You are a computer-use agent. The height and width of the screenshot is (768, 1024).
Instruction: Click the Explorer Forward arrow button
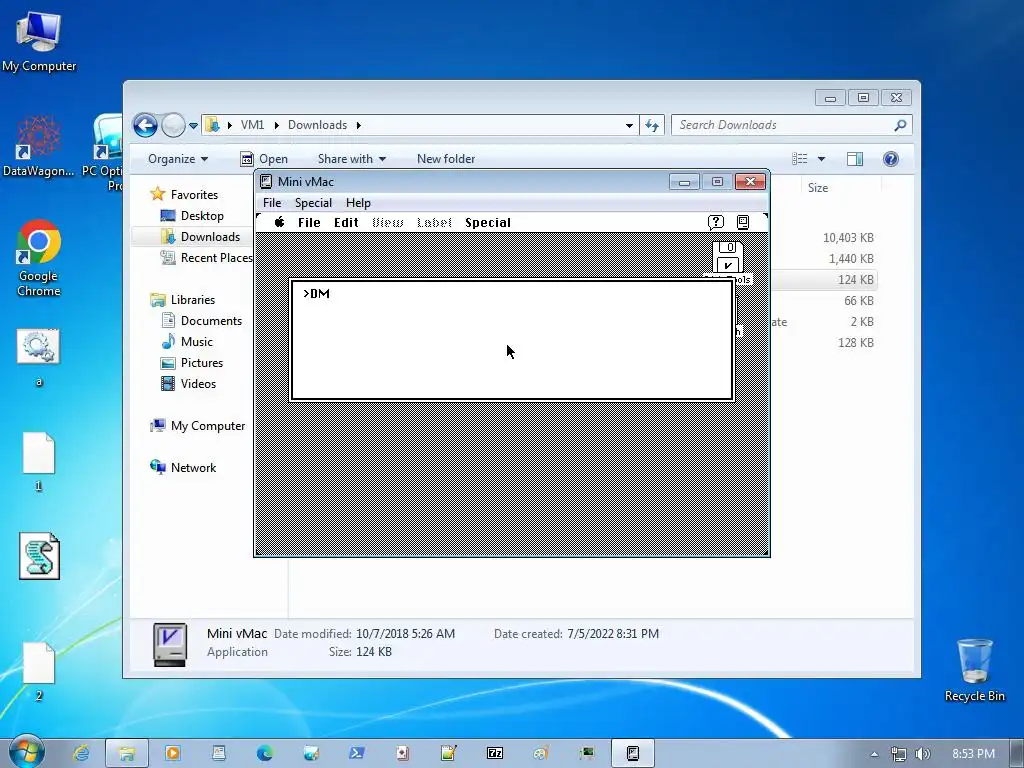(173, 125)
